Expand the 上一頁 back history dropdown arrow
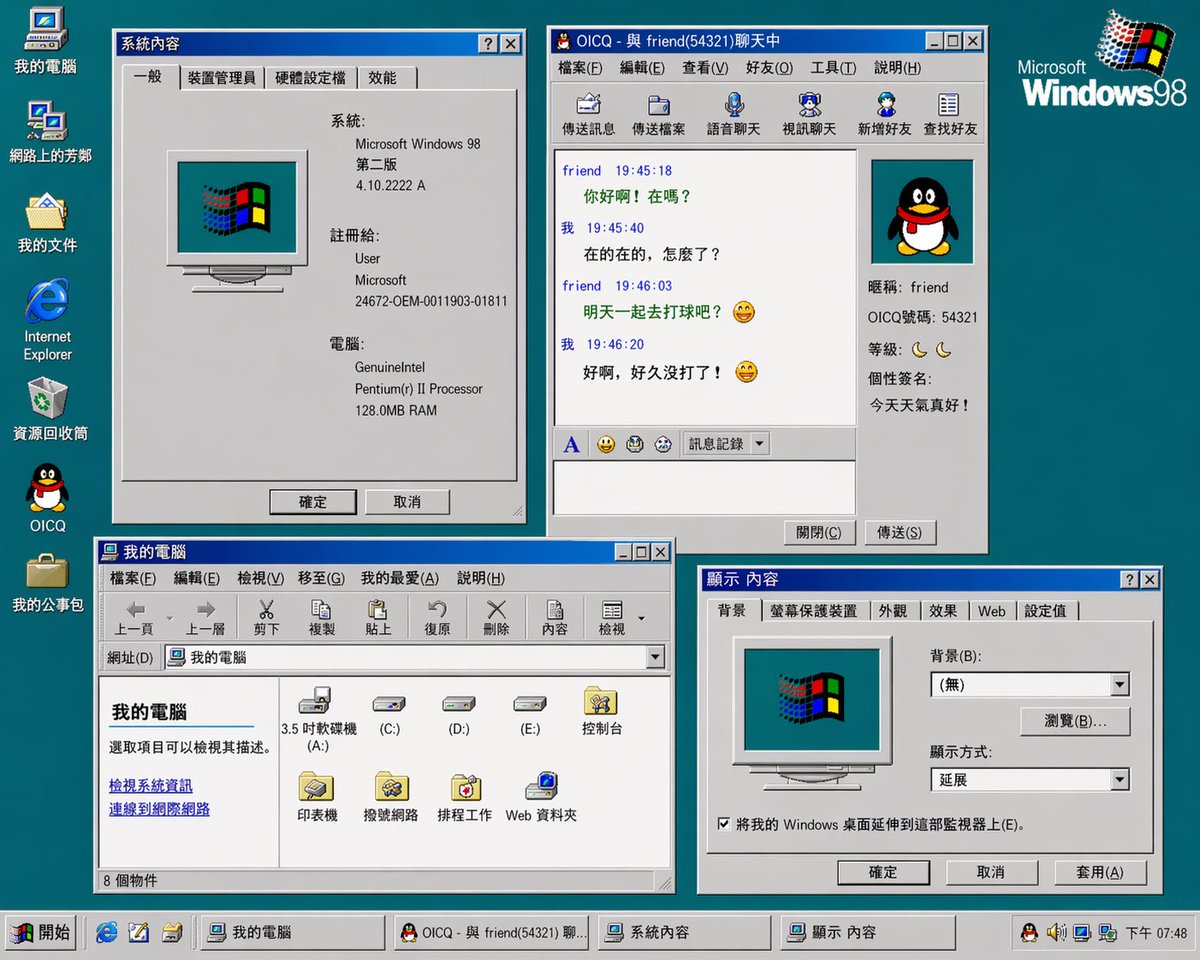The height and width of the screenshot is (960, 1200). tap(169, 618)
